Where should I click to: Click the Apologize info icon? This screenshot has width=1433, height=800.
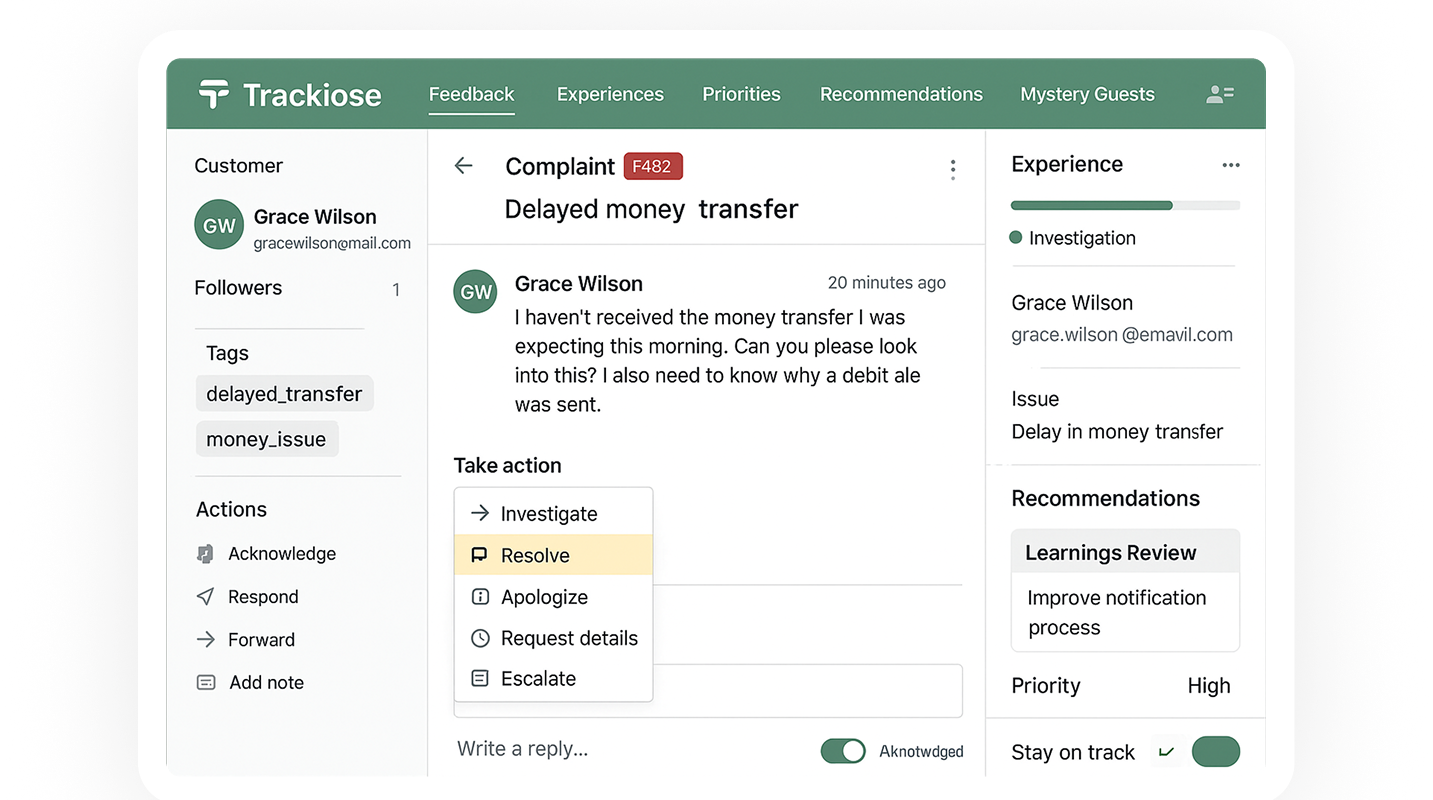[x=479, y=597]
